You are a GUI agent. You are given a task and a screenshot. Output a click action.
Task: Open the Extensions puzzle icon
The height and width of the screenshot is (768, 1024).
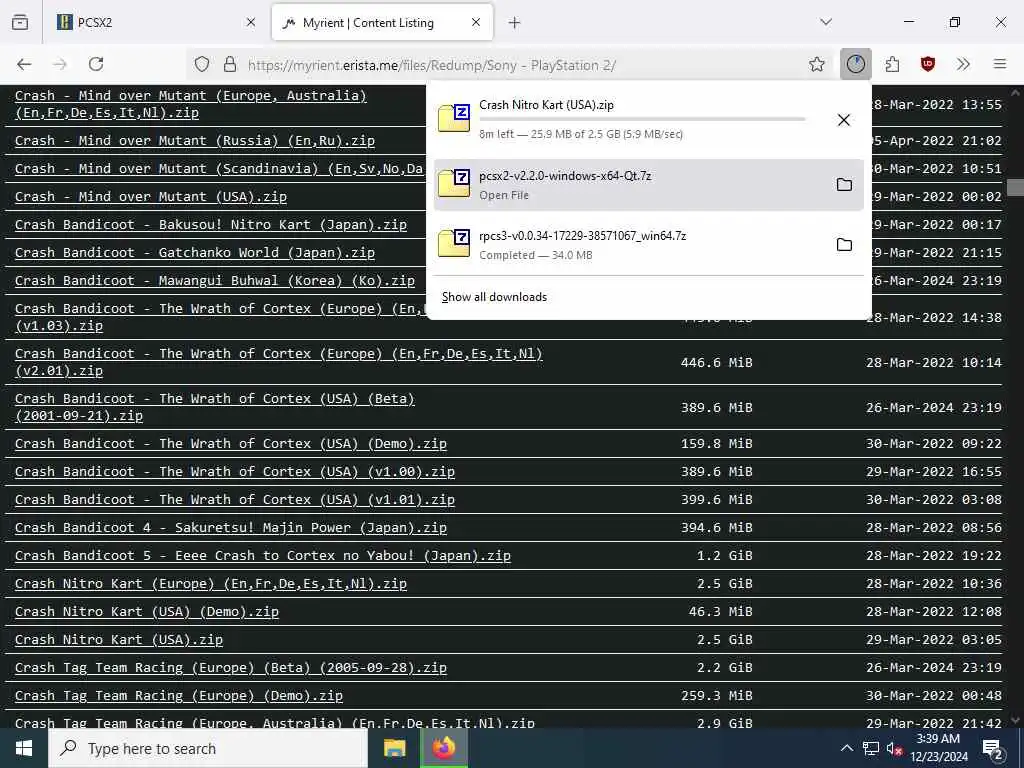(892, 64)
